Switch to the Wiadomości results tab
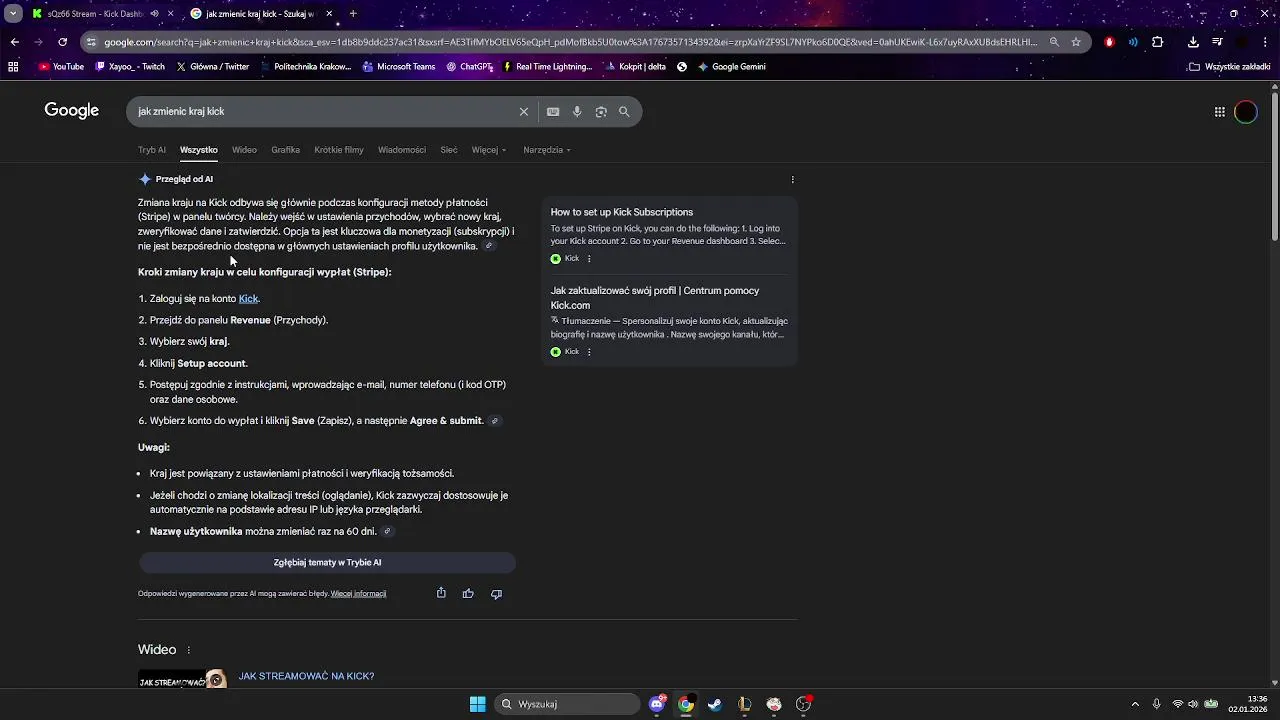Image resolution: width=1280 pixels, height=720 pixels. pyautogui.click(x=402, y=150)
